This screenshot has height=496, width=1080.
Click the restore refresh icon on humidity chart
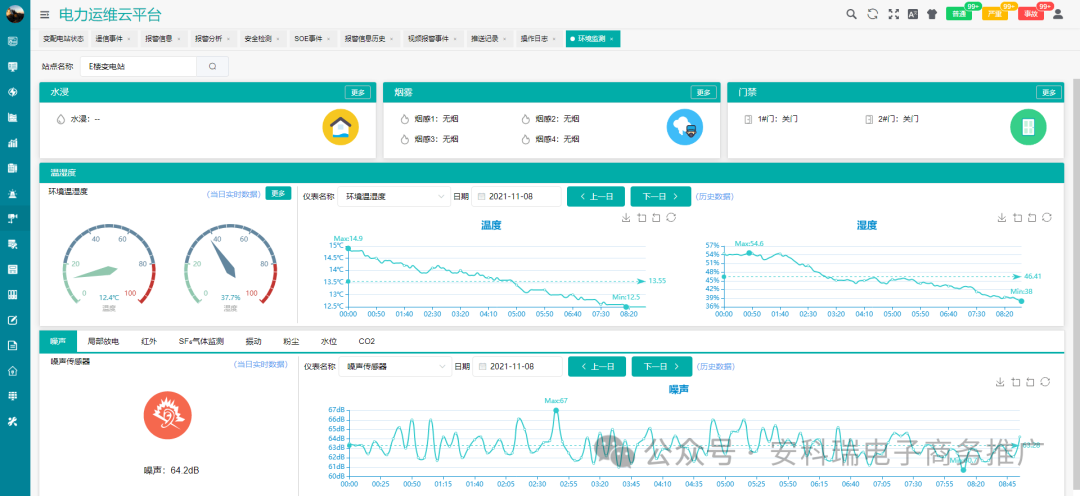click(1046, 217)
